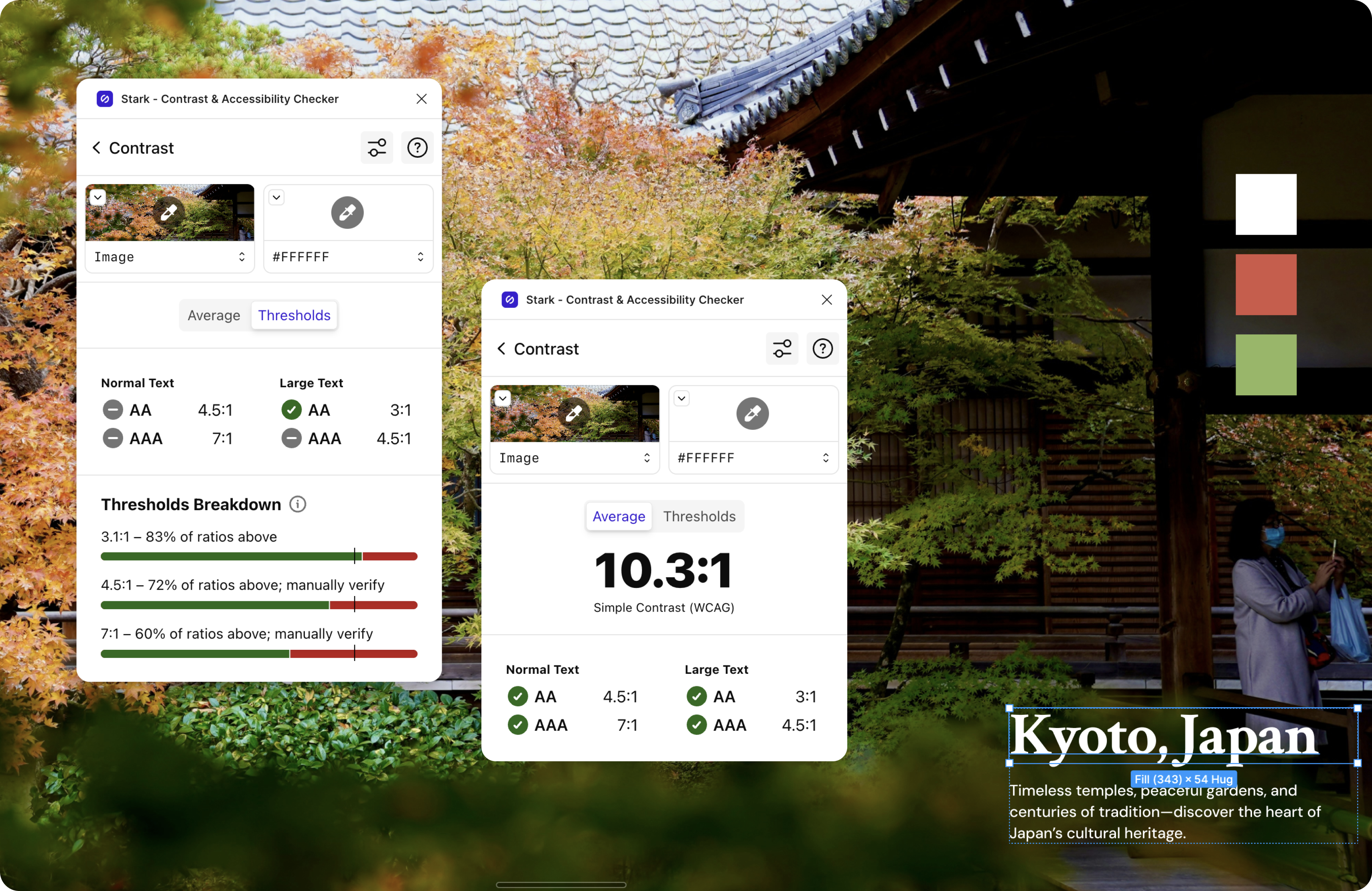Click Large Text AAA minus icon, Thresholds panel
The image size is (1372, 891).
[x=292, y=438]
